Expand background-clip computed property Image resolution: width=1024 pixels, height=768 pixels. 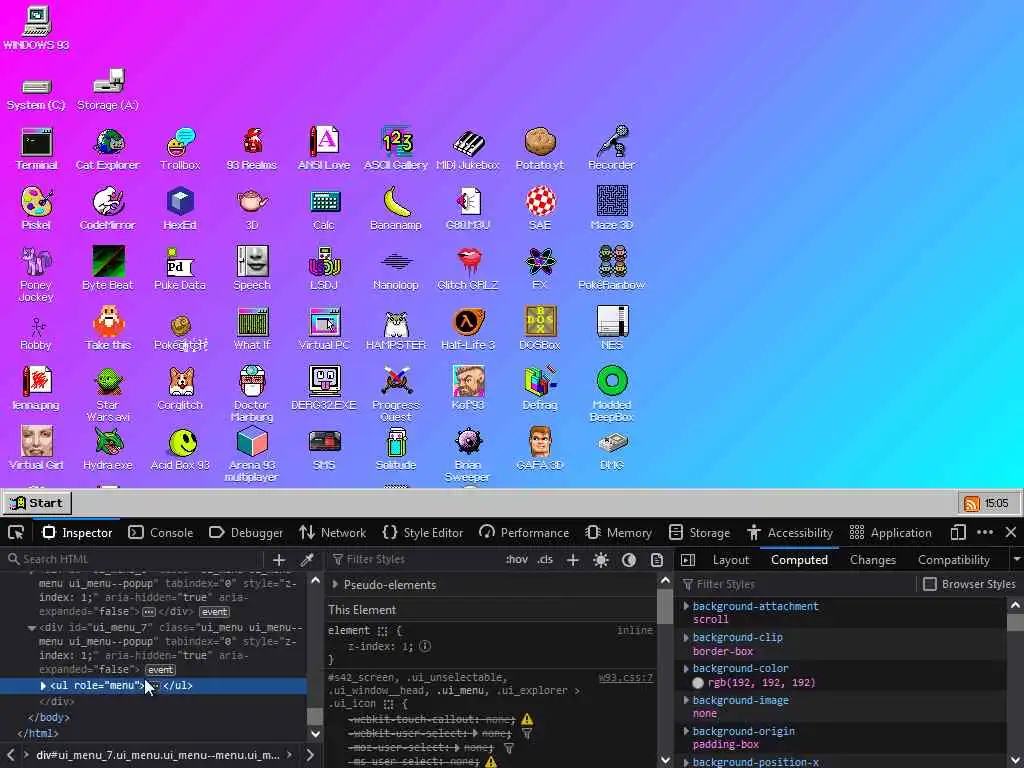pyautogui.click(x=686, y=637)
